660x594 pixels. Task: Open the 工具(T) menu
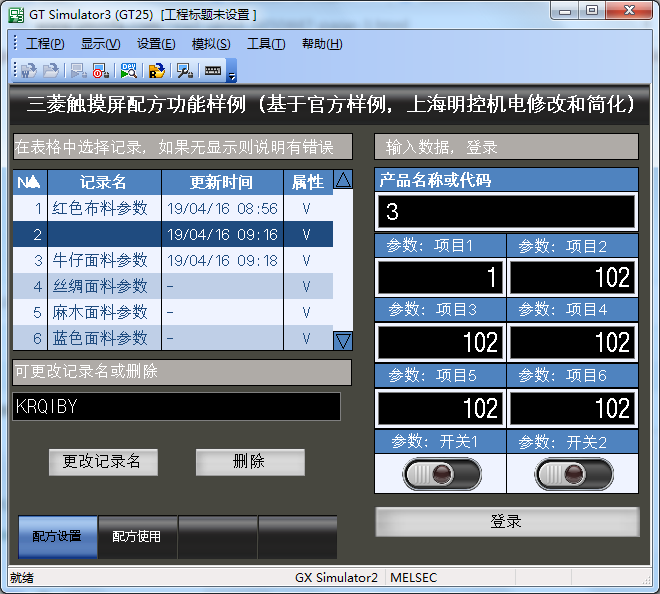click(266, 44)
